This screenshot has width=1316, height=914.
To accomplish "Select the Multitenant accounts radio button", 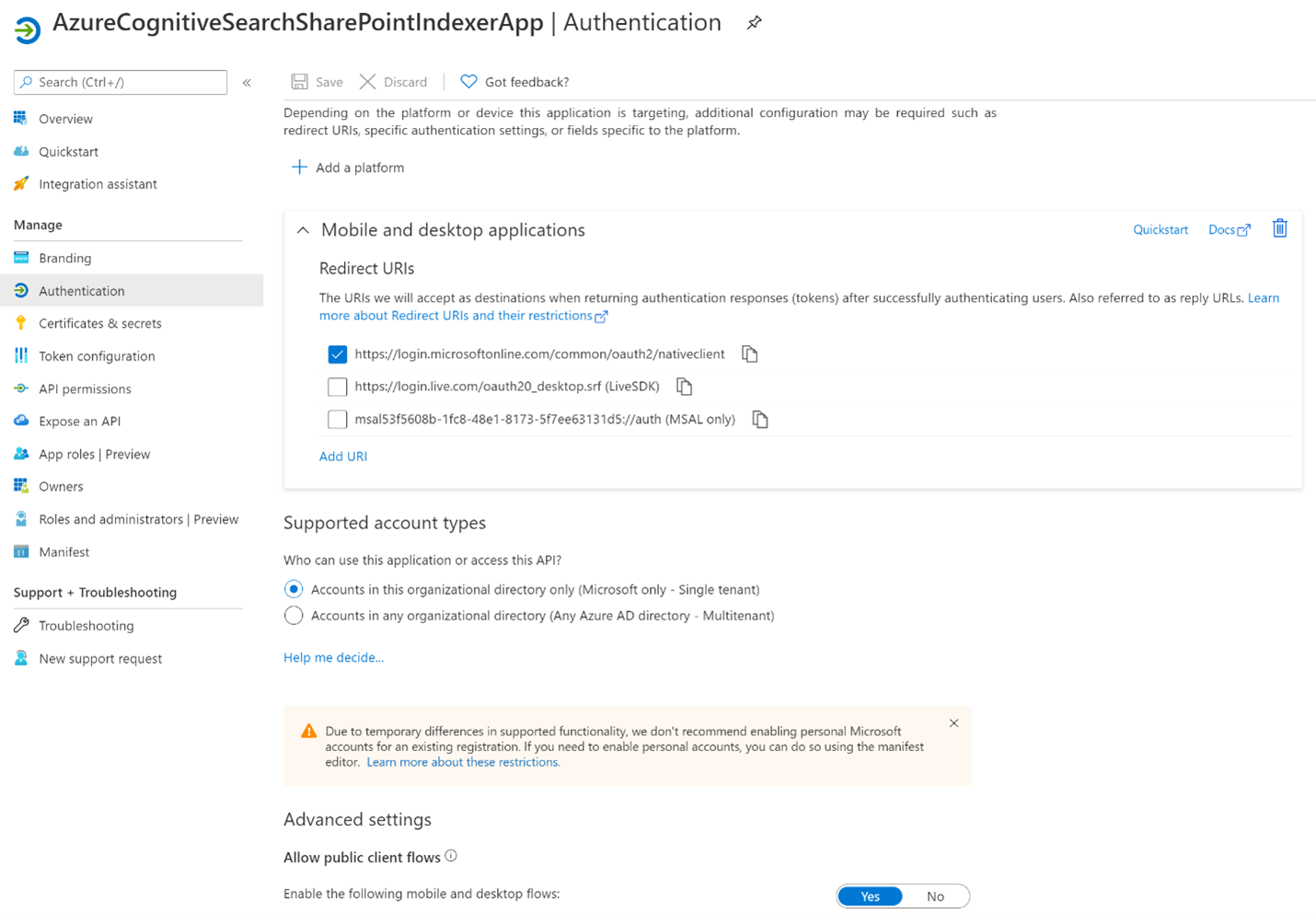I will pos(294,616).
